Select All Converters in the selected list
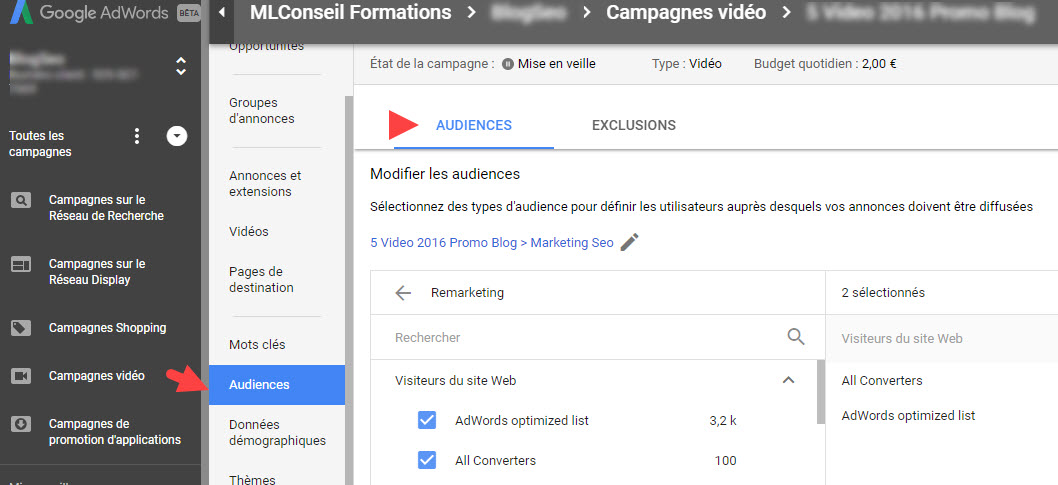This screenshot has width=1058, height=485. pos(882,380)
